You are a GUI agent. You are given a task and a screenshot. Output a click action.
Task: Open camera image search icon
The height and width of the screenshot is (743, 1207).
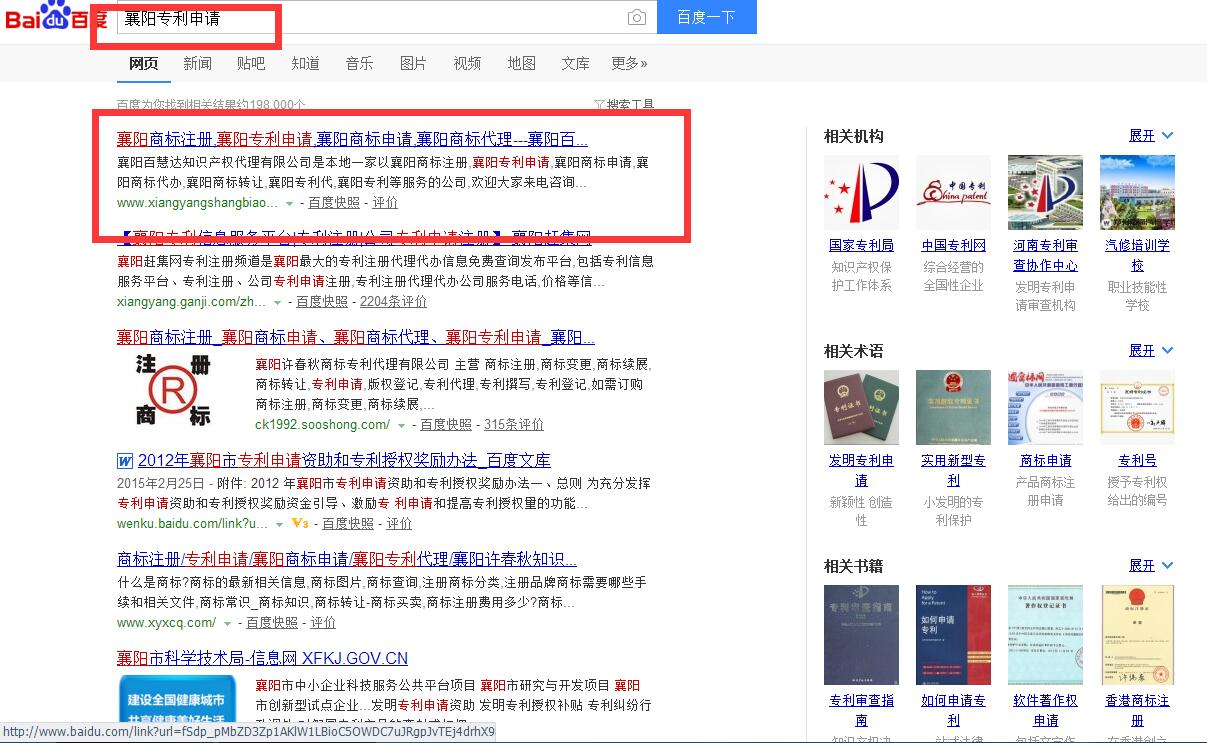tap(637, 18)
